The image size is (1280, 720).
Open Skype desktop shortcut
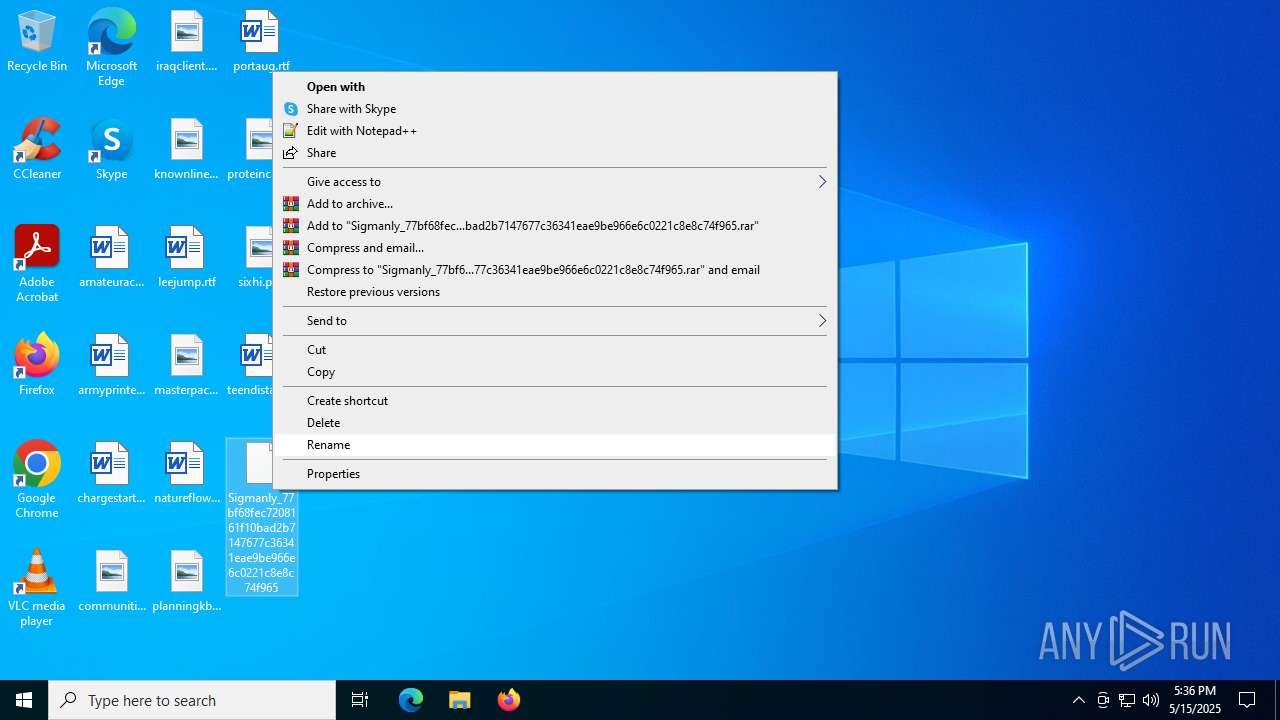pyautogui.click(x=111, y=150)
